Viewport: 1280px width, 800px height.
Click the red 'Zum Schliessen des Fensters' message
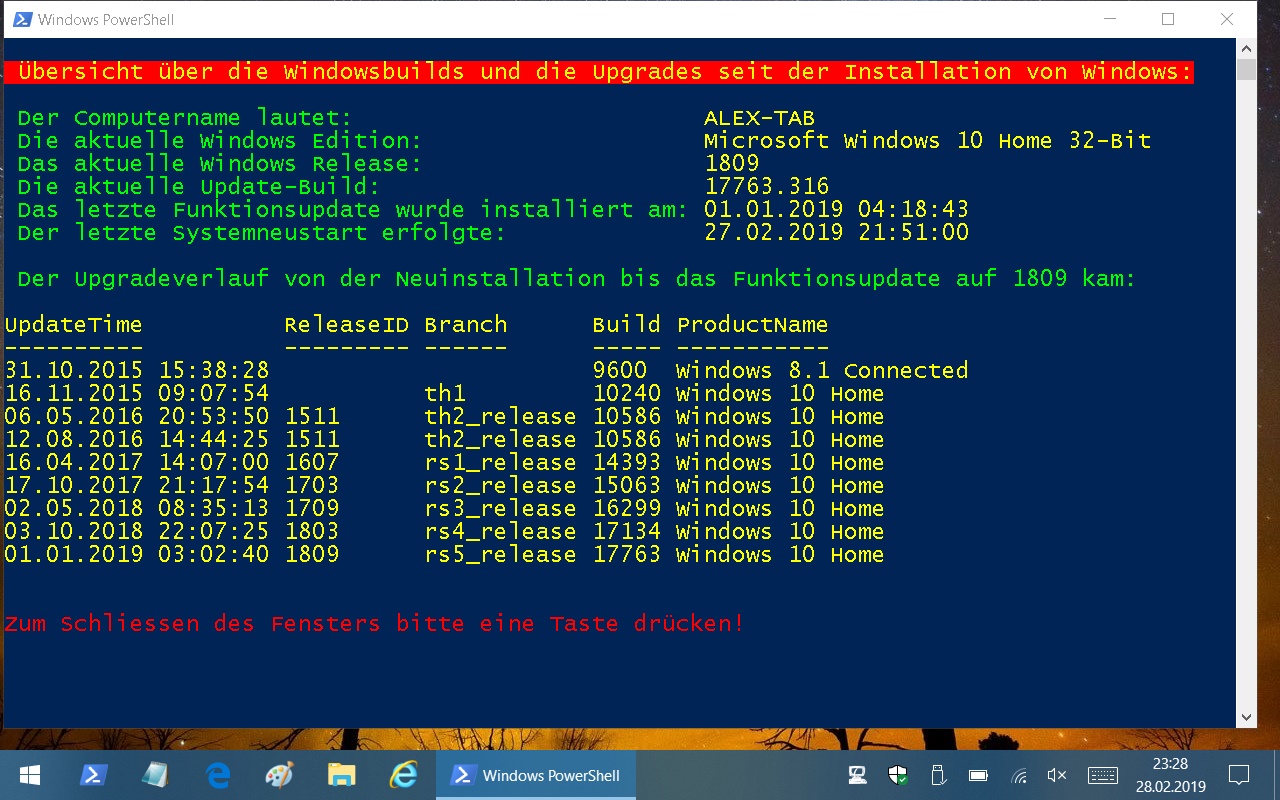pos(374,624)
